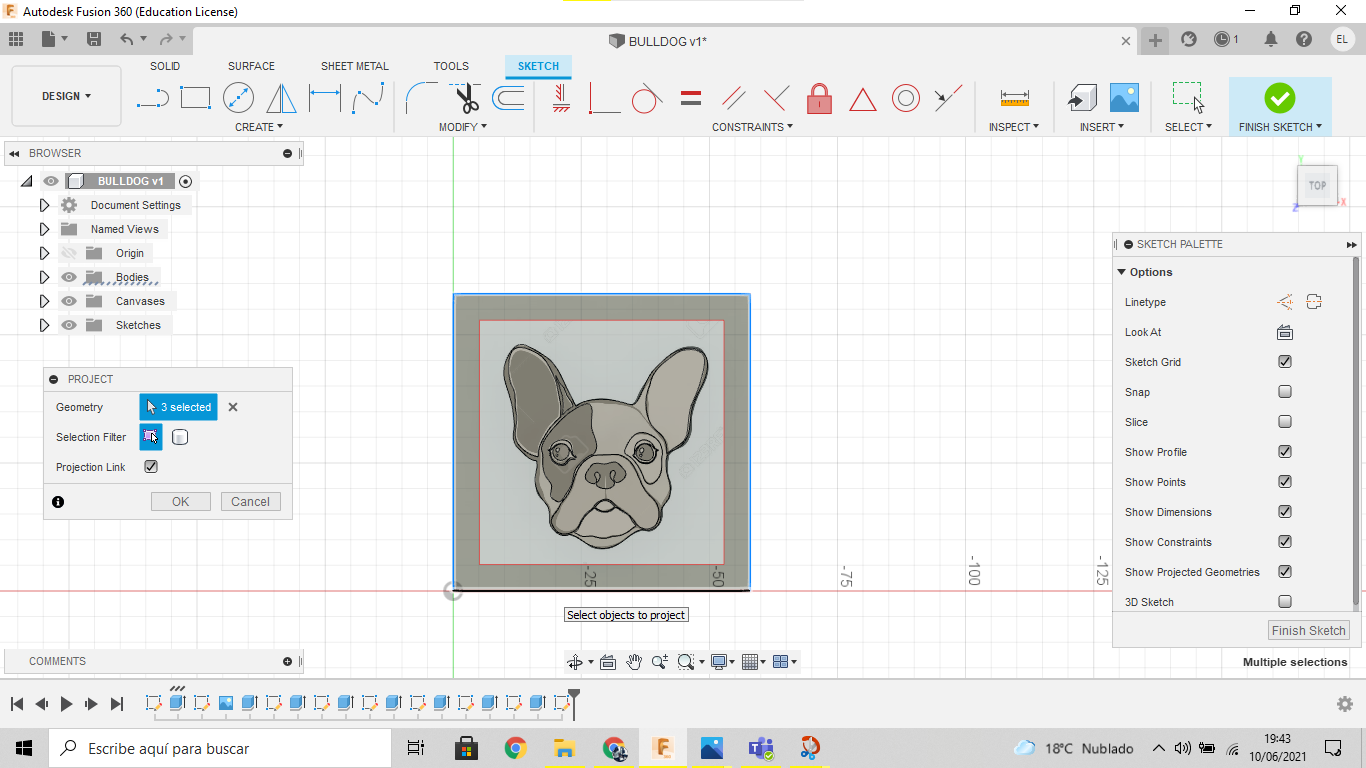
Task: Click the Look At icon in Sketch Palette
Action: point(1285,332)
